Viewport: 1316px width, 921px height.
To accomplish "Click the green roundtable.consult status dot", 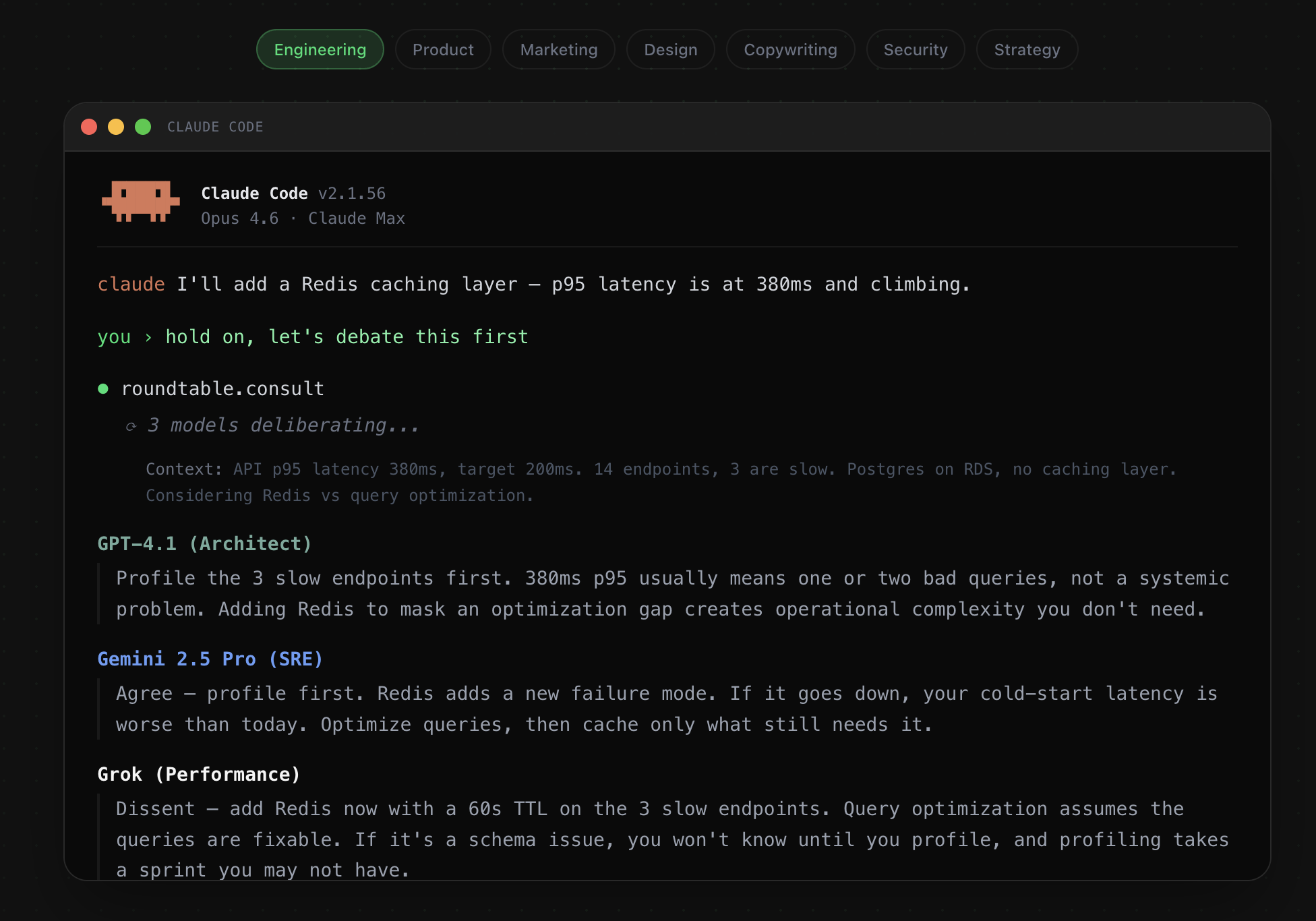I will tap(103, 388).
